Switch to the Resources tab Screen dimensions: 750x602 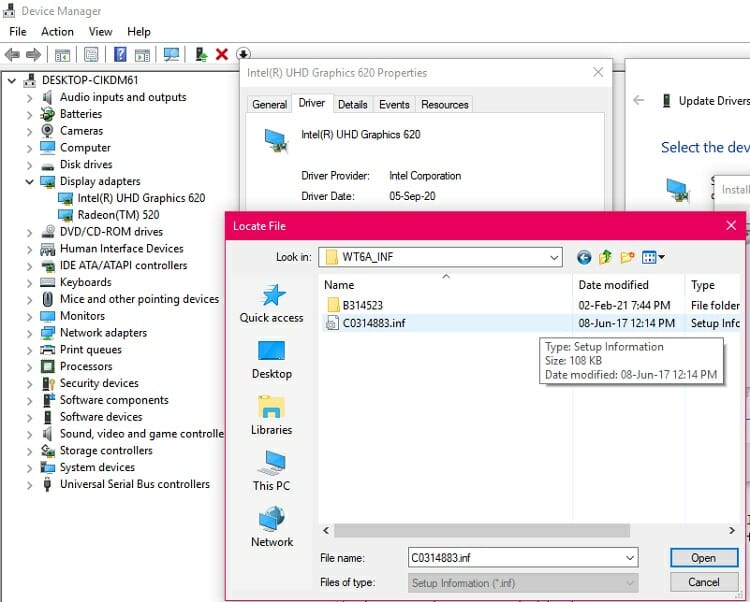coord(445,104)
